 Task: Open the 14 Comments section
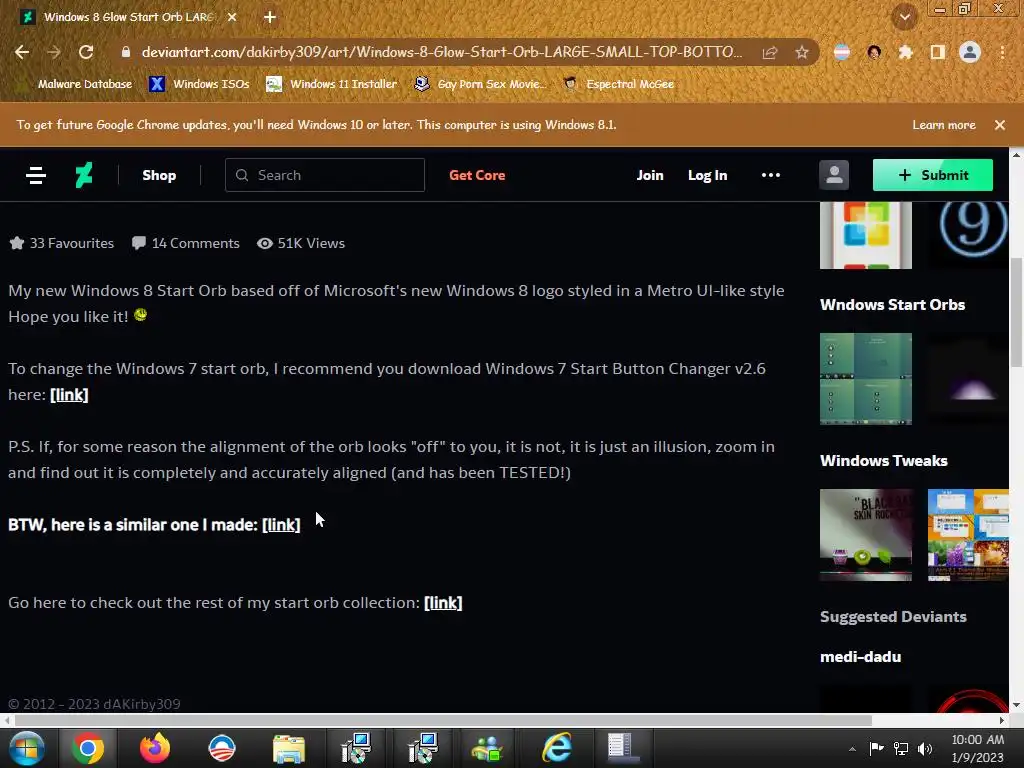[x=185, y=243]
